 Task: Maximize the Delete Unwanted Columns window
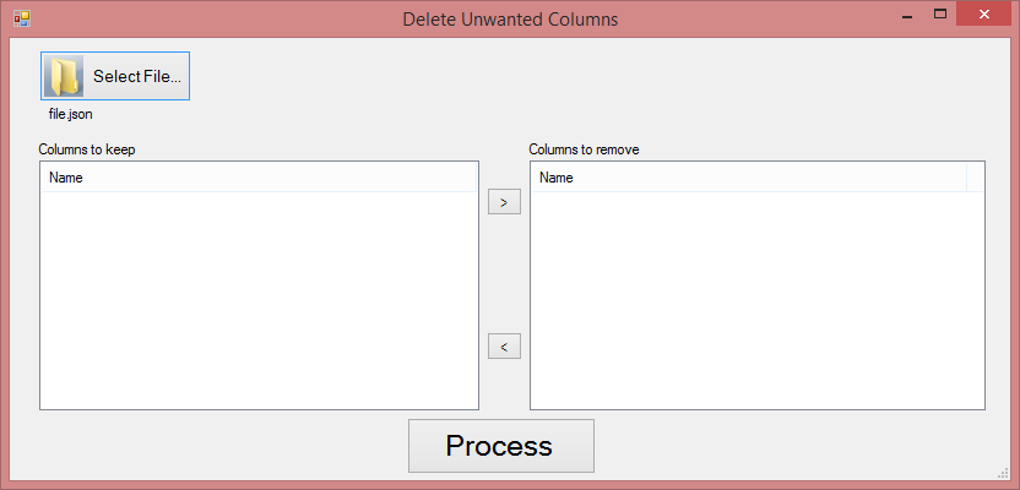coord(940,14)
